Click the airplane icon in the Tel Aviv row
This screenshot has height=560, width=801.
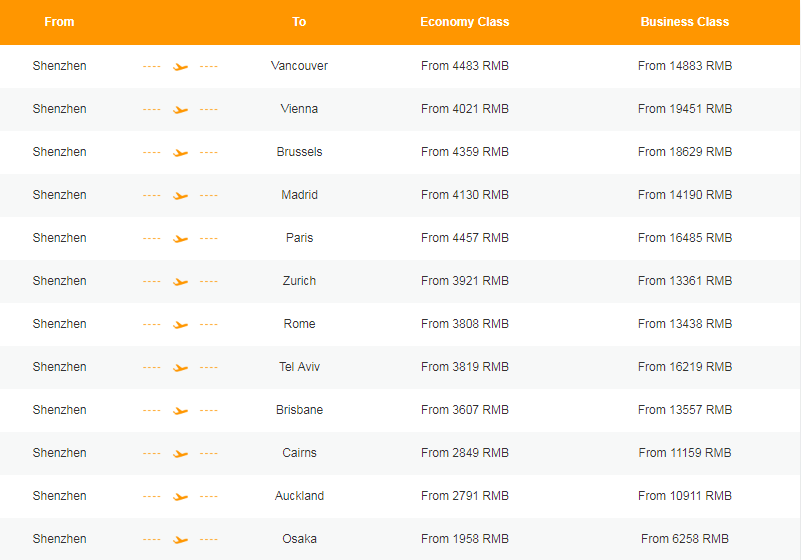pyautogui.click(x=180, y=368)
